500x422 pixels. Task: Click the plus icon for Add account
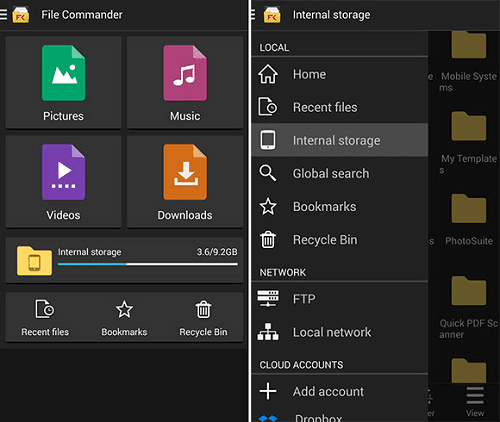[x=268, y=391]
